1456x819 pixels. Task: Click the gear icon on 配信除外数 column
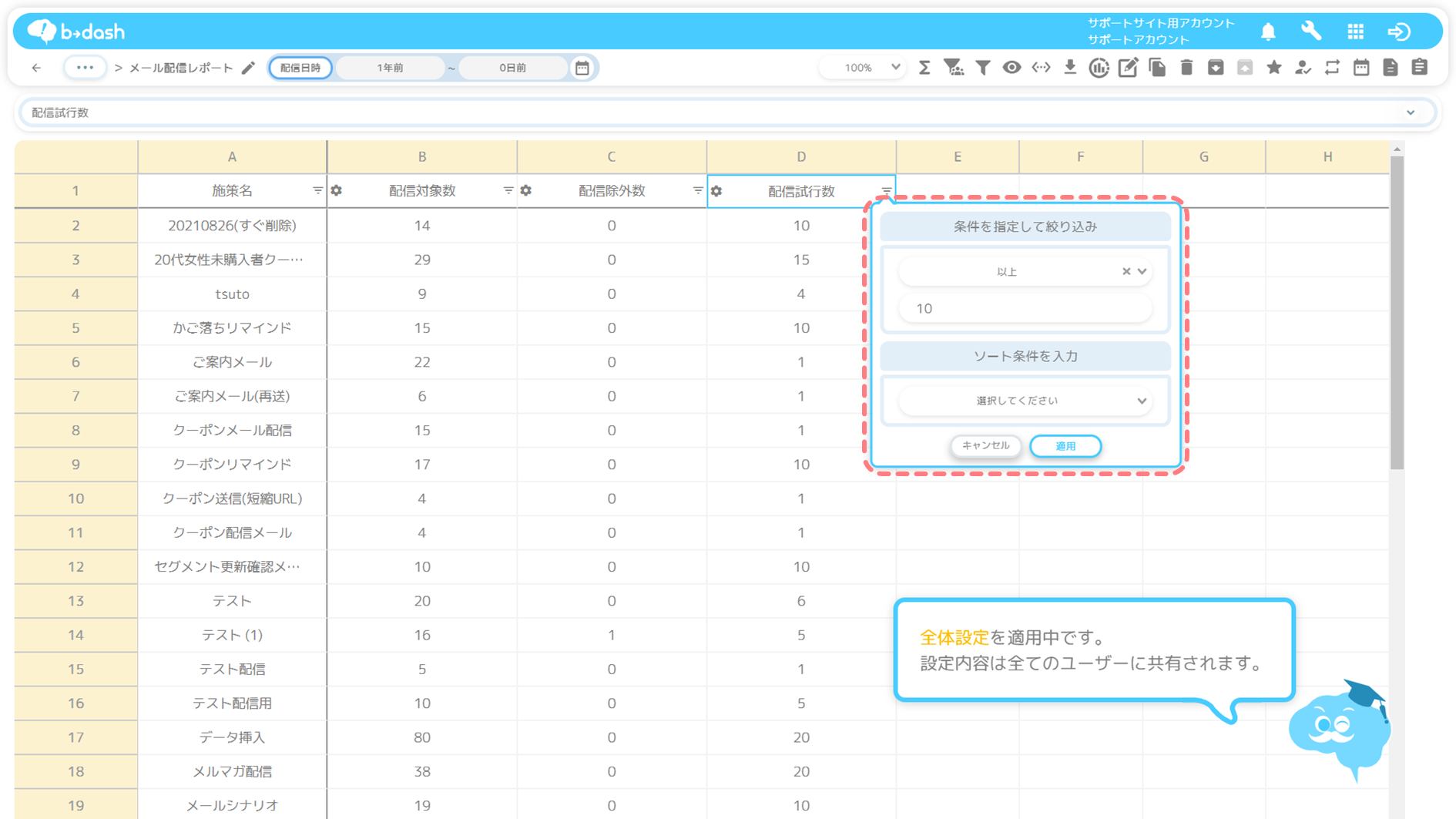pos(526,190)
